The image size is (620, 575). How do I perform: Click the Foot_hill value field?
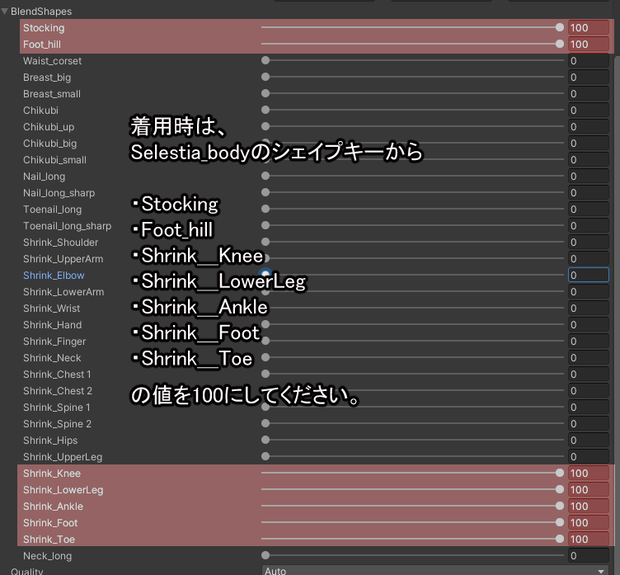[x=588, y=44]
